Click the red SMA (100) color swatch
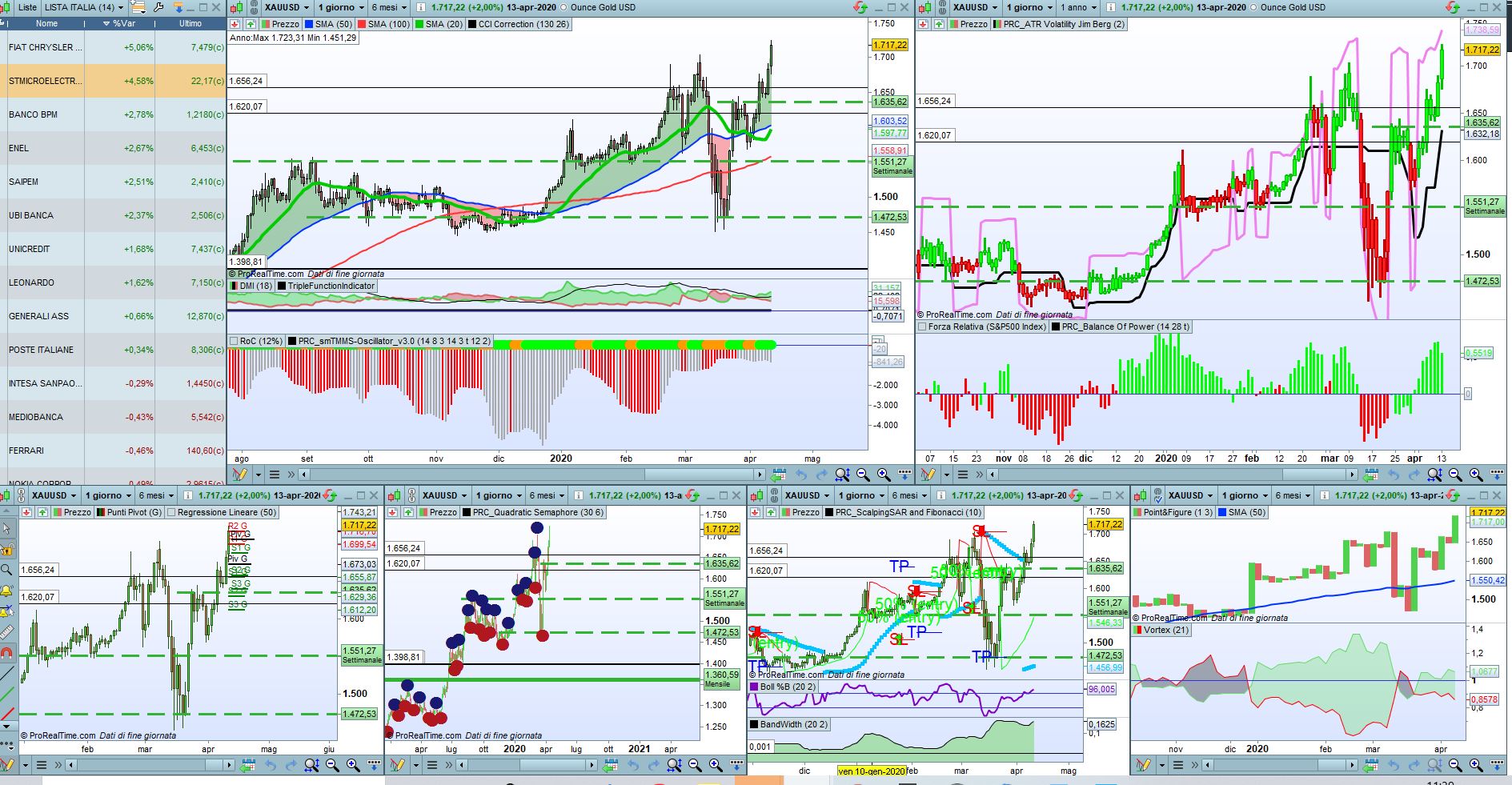Image resolution: width=1512 pixels, height=785 pixels. [x=361, y=24]
